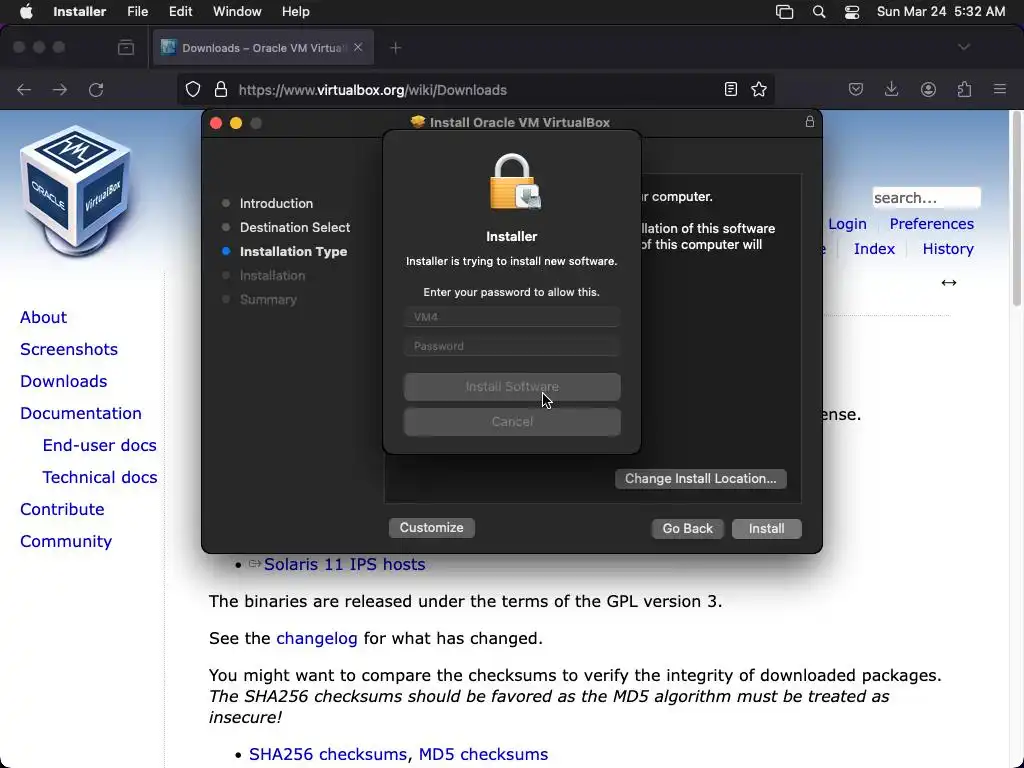Click the width toggle double arrow icon
The image size is (1024, 768).
[x=949, y=282]
